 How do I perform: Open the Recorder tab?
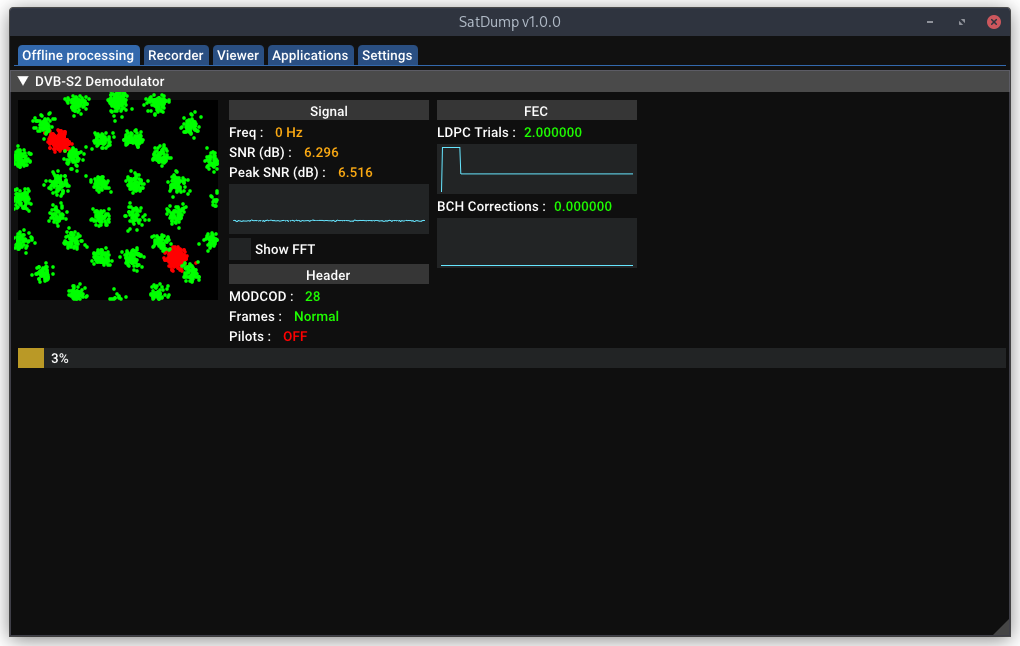click(x=176, y=55)
